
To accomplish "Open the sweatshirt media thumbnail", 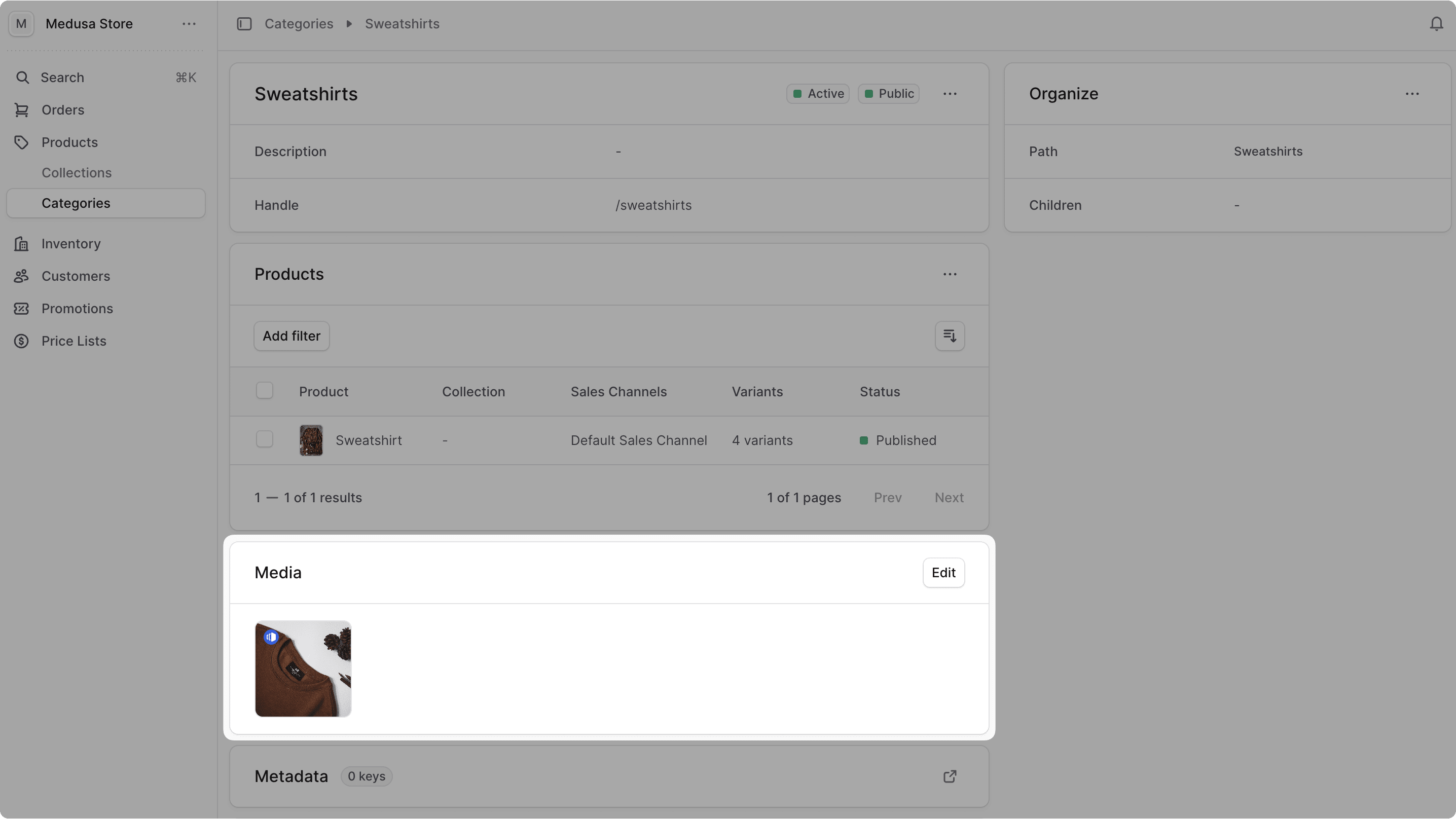I will [x=303, y=668].
